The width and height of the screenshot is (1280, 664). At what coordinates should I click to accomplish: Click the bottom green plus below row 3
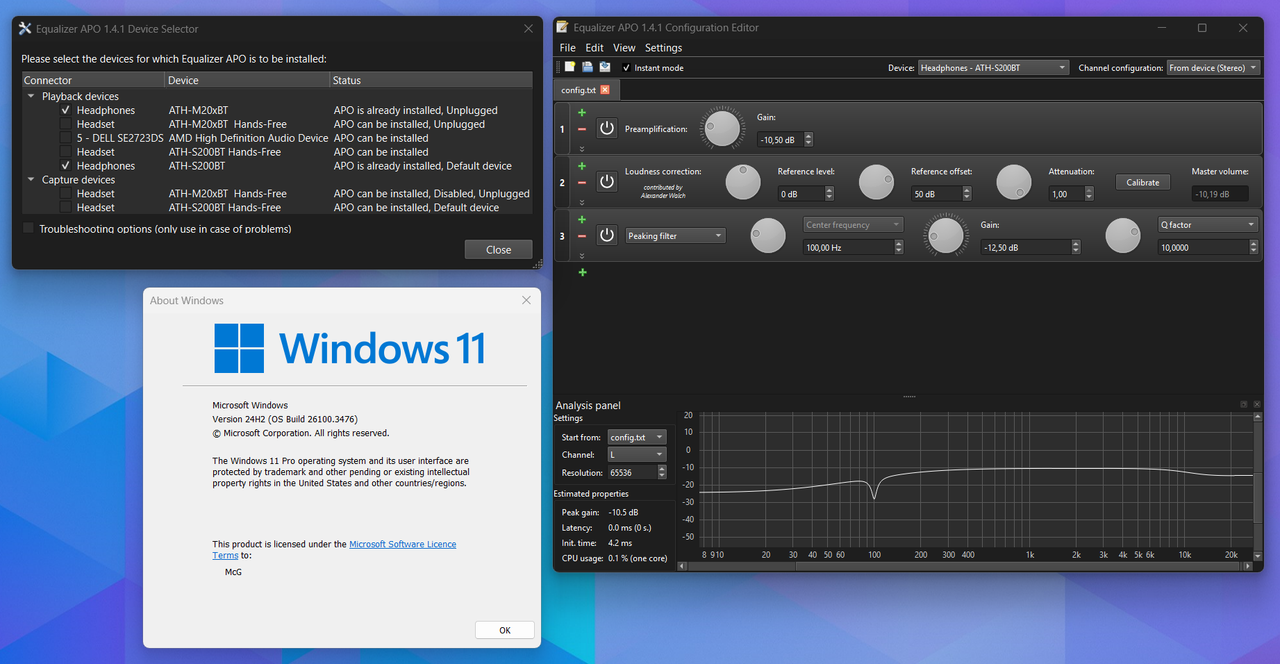coord(582,272)
